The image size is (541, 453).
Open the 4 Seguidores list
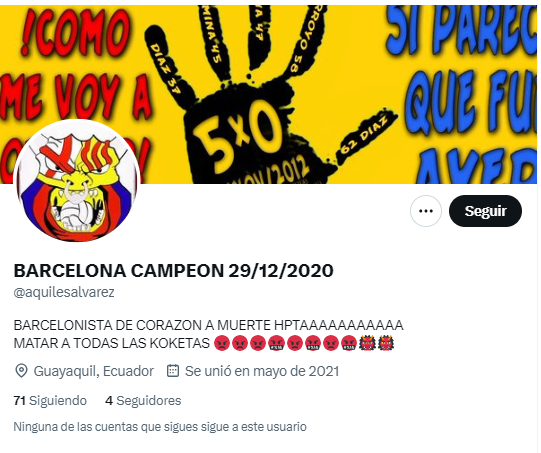tap(144, 403)
